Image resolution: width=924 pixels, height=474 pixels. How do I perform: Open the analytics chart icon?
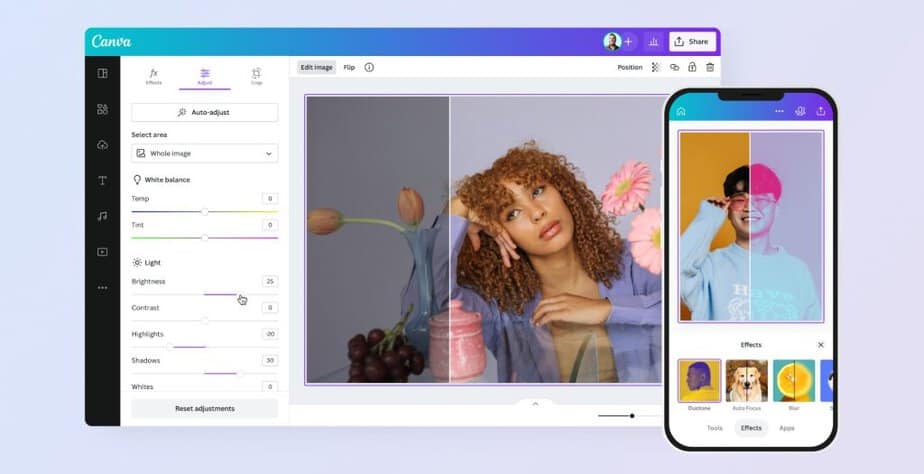point(653,41)
